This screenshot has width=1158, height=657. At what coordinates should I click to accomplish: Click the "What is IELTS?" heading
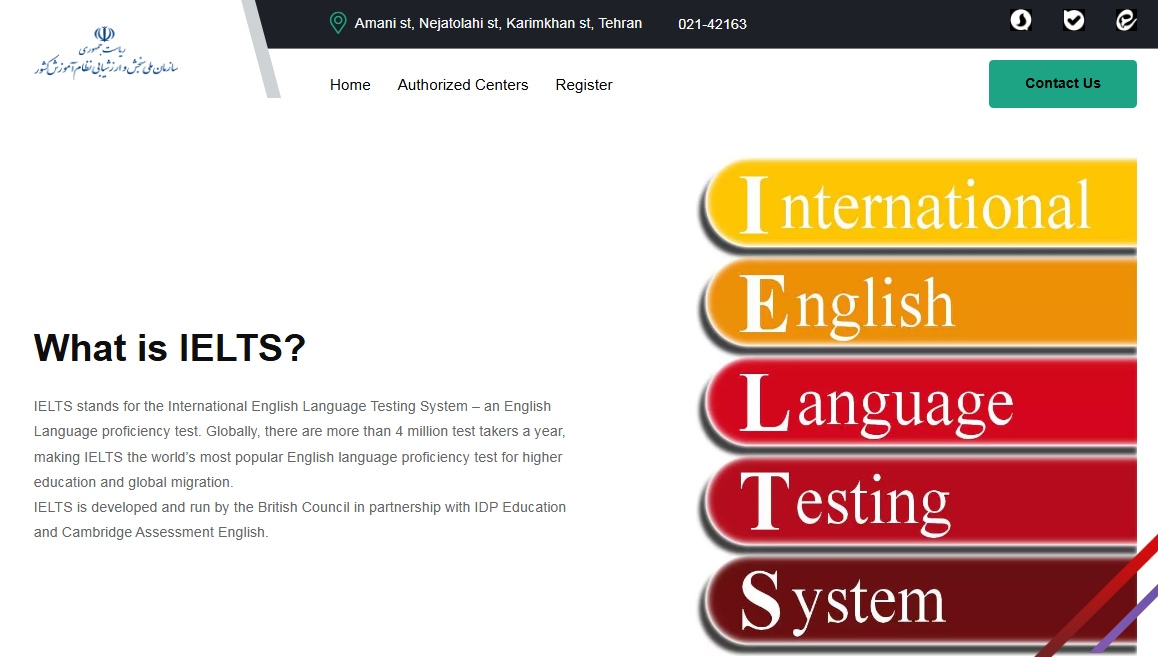tap(170, 348)
